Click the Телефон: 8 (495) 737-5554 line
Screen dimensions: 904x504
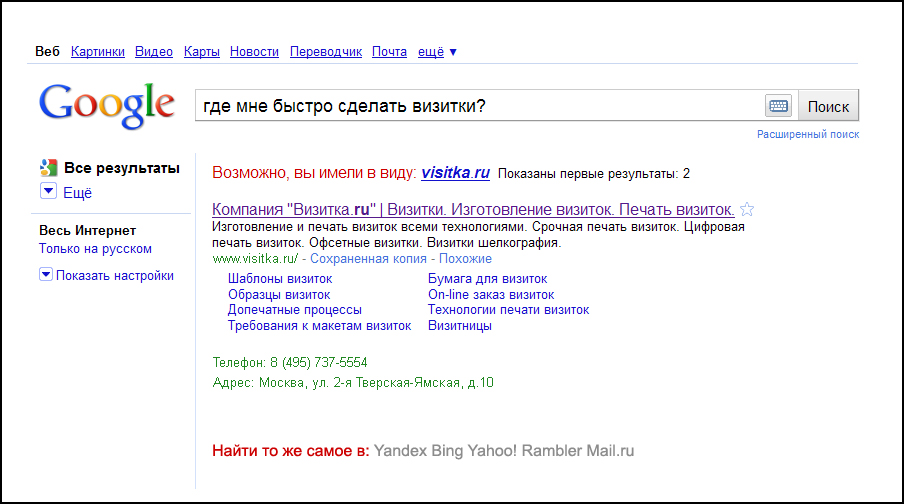point(290,363)
